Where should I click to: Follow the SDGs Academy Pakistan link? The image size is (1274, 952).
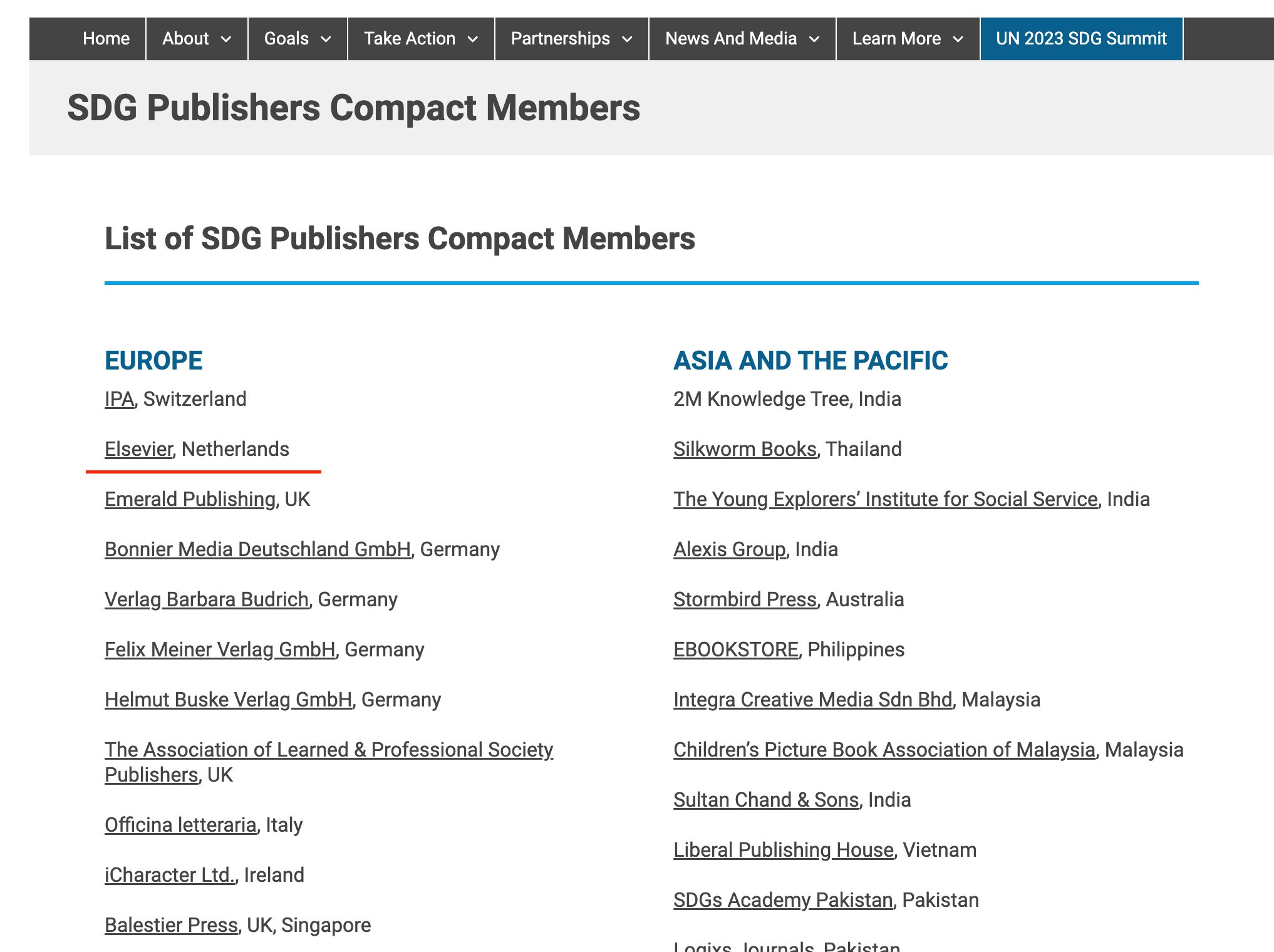click(x=783, y=900)
